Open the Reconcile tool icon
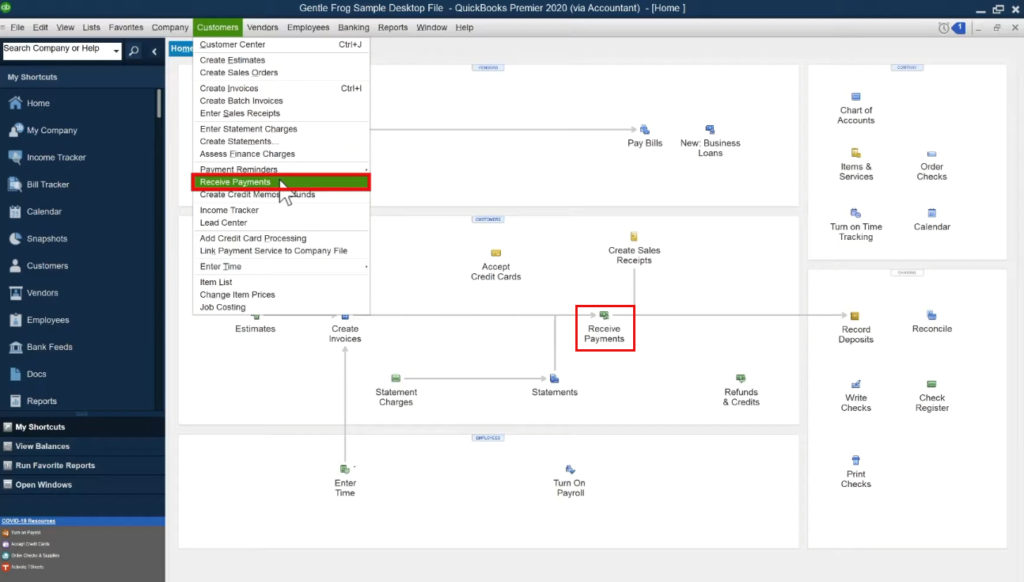 point(931,320)
